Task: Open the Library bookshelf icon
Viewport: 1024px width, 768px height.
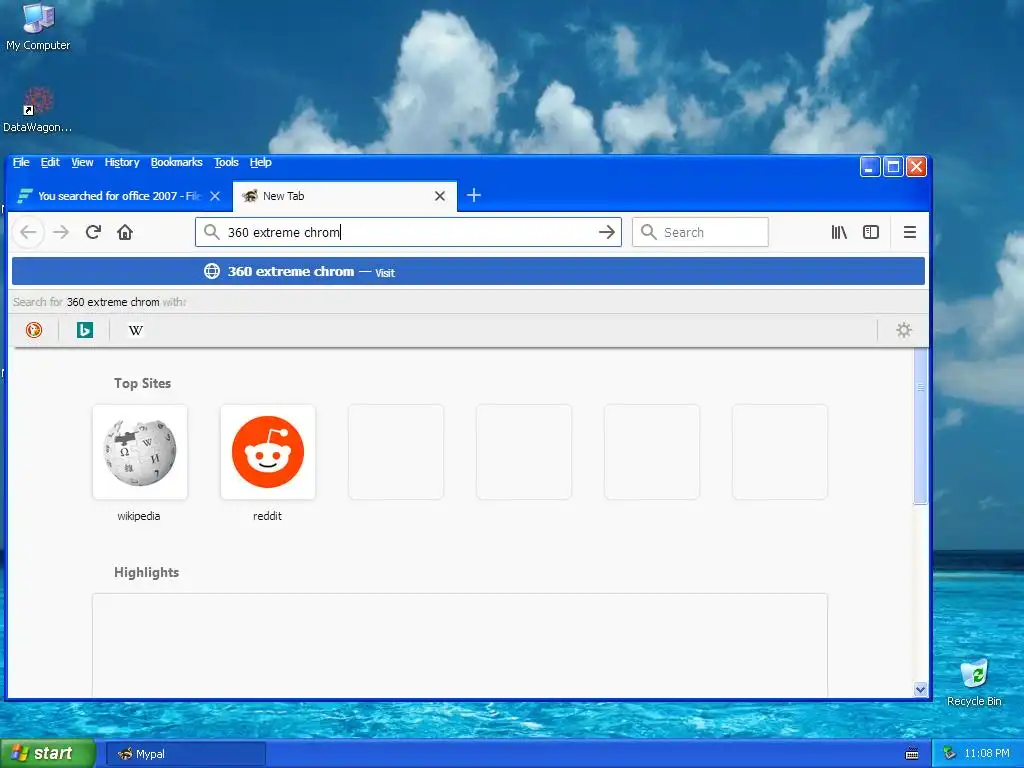Action: (x=839, y=232)
